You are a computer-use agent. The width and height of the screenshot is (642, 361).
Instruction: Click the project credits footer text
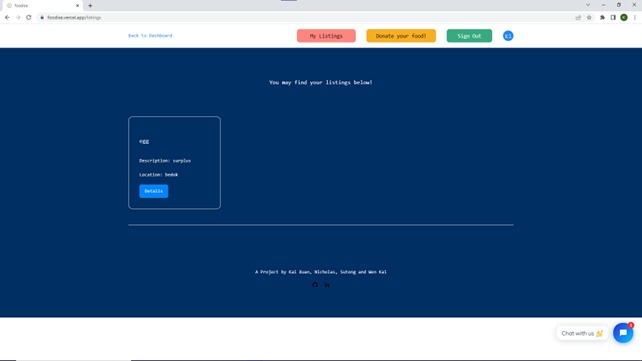tap(321, 272)
